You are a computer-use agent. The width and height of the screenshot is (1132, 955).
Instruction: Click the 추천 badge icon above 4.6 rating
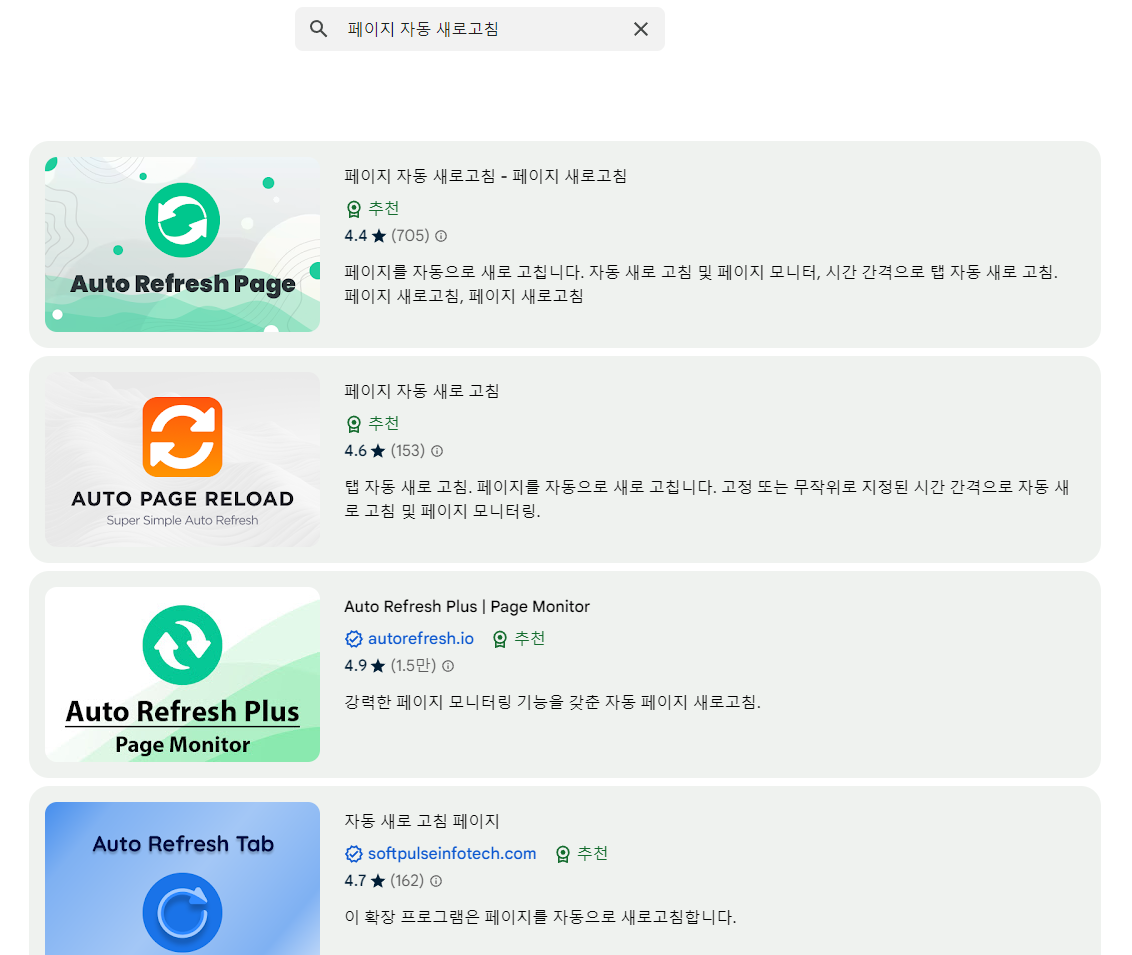pos(354,424)
